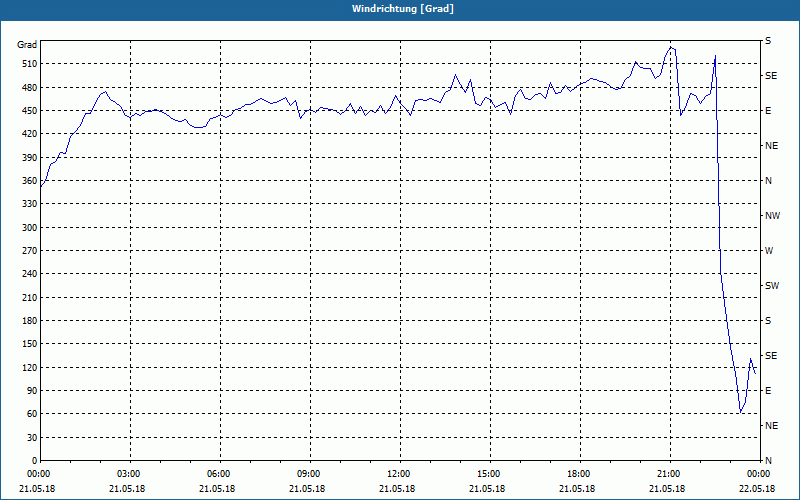
Task: Select the 30 y-axis value
Action: [x=32, y=438]
